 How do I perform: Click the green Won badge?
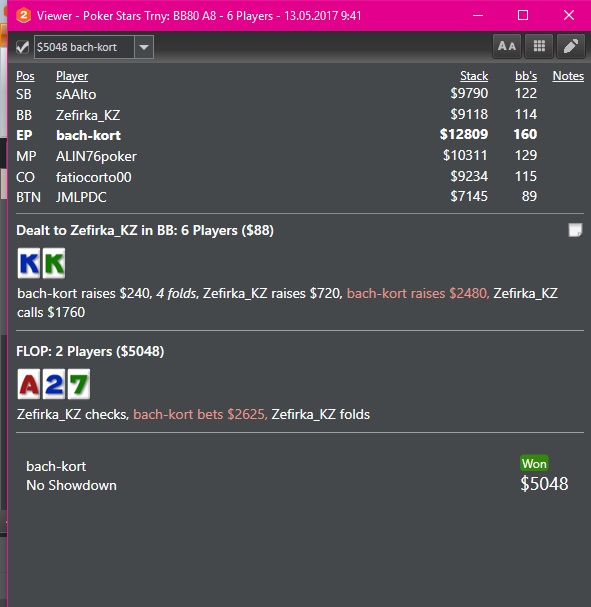click(x=534, y=463)
